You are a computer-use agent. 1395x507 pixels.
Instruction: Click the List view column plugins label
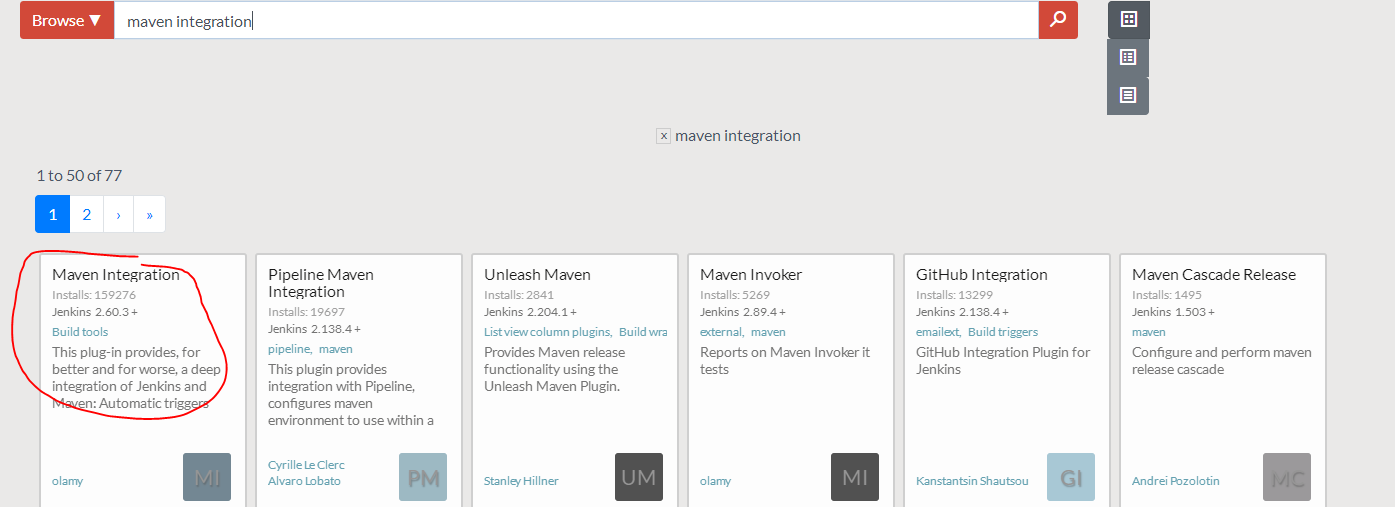(x=547, y=332)
